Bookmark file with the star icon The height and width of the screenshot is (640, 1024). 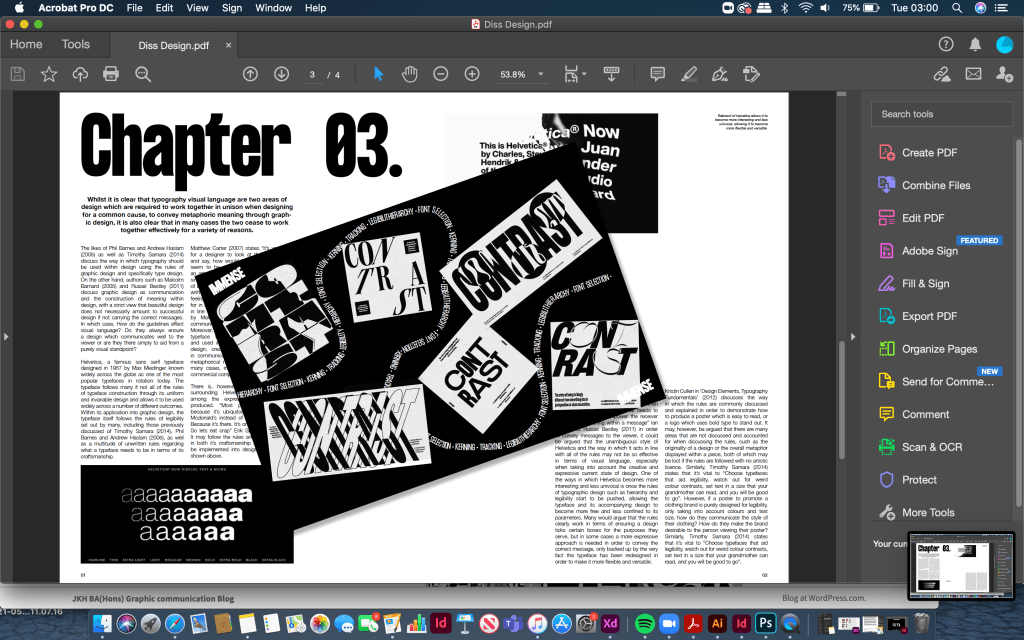[48, 74]
